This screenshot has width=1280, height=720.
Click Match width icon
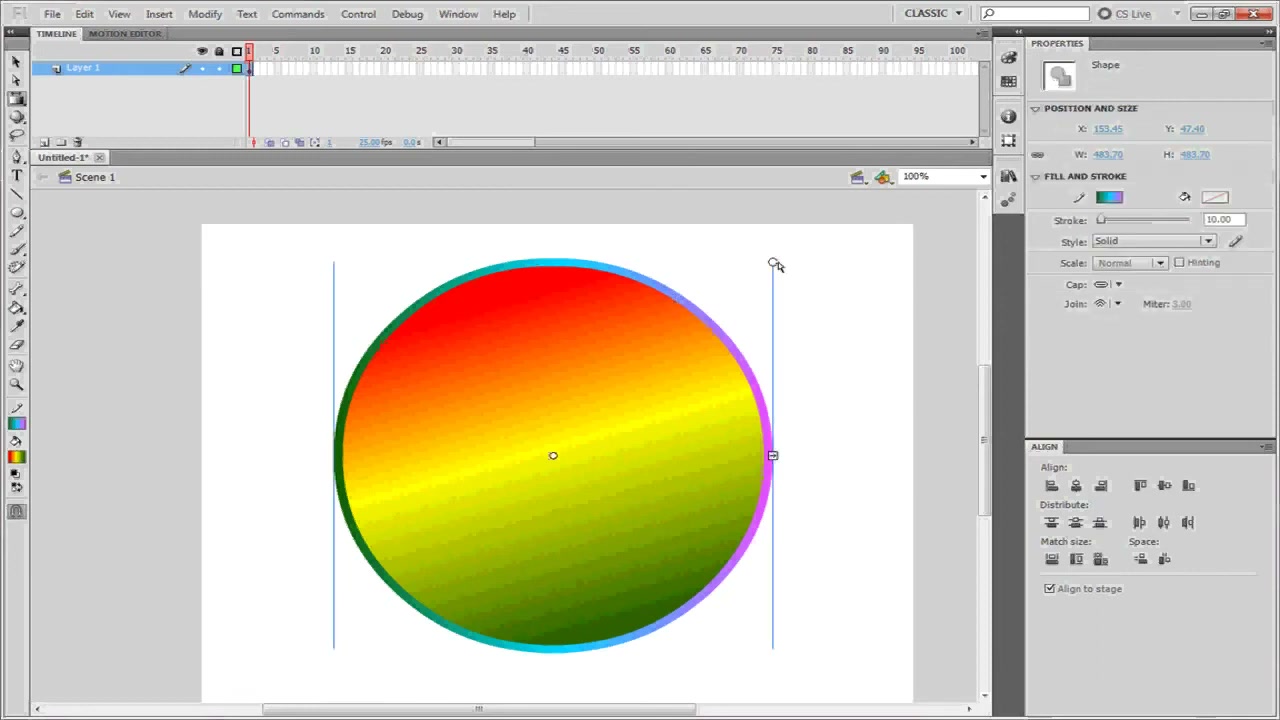[x=1051, y=560]
